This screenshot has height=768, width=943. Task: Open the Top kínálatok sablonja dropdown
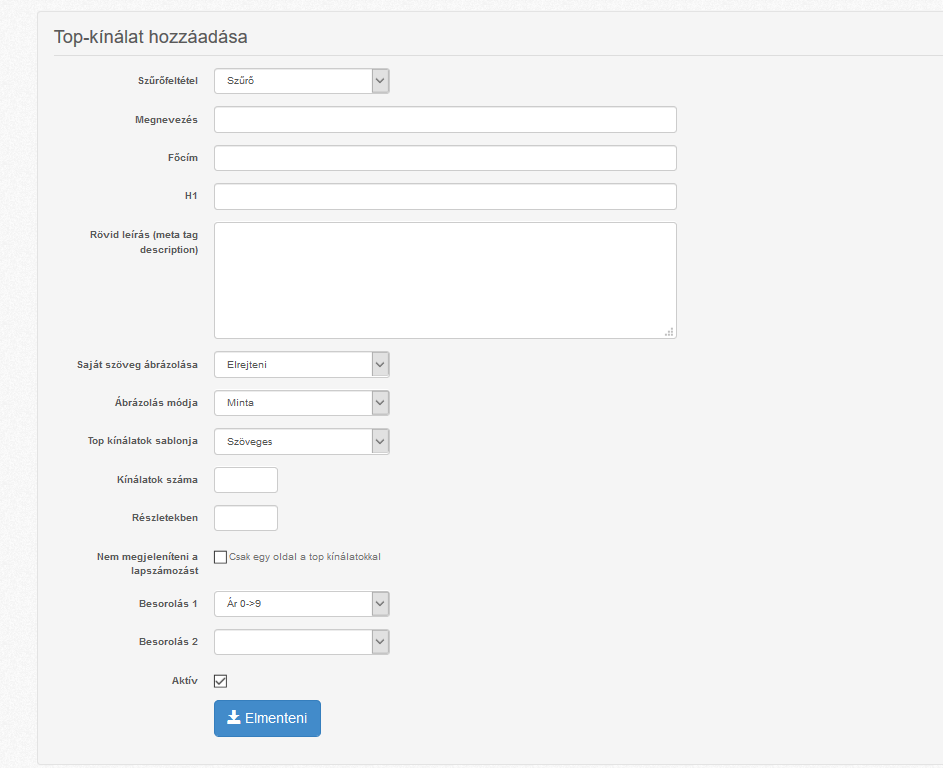point(302,441)
